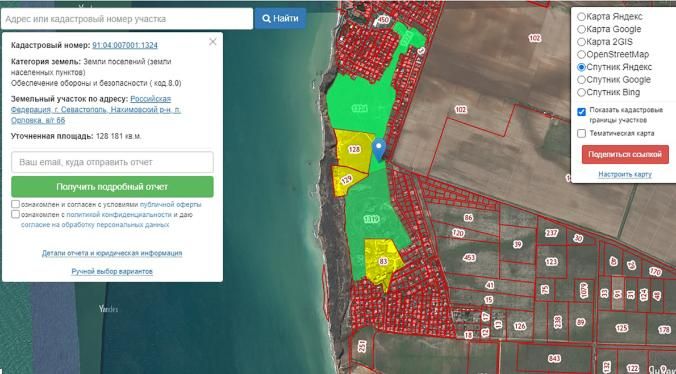Select green parcel labeled 1319
The height and width of the screenshot is (374, 676).
tap(372, 220)
